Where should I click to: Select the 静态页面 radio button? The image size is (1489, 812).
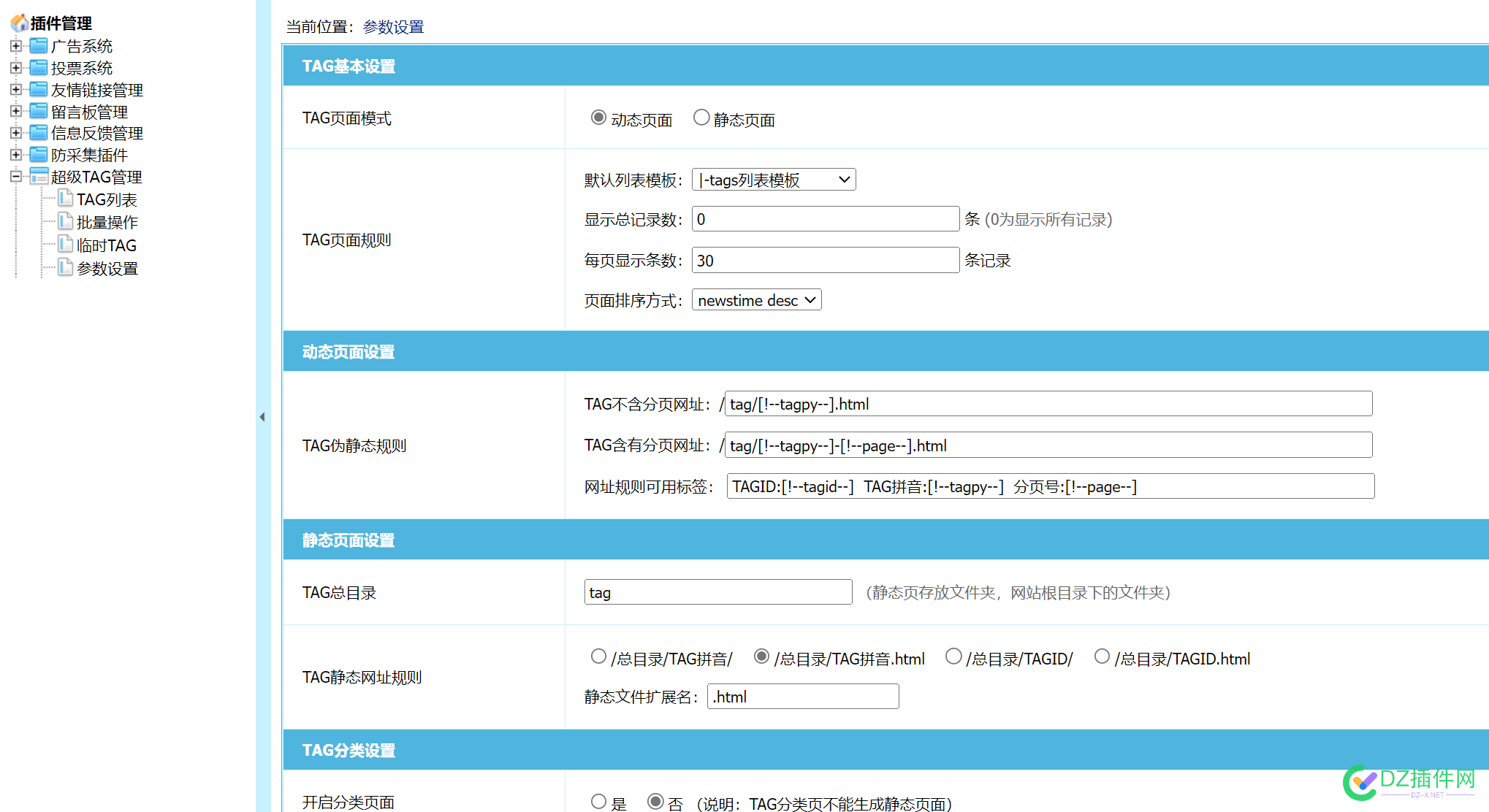tap(701, 118)
